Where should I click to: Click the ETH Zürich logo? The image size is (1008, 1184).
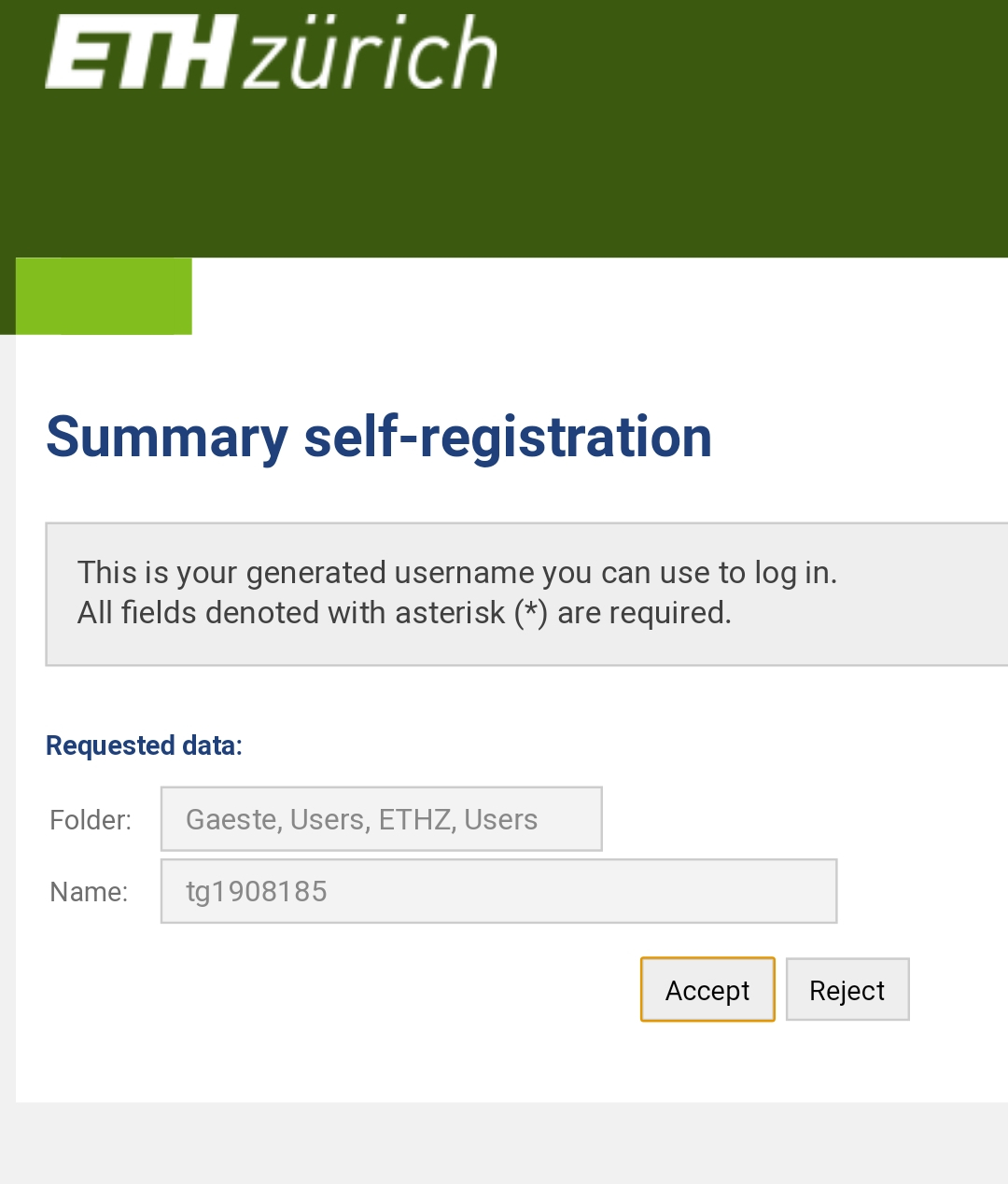271,52
